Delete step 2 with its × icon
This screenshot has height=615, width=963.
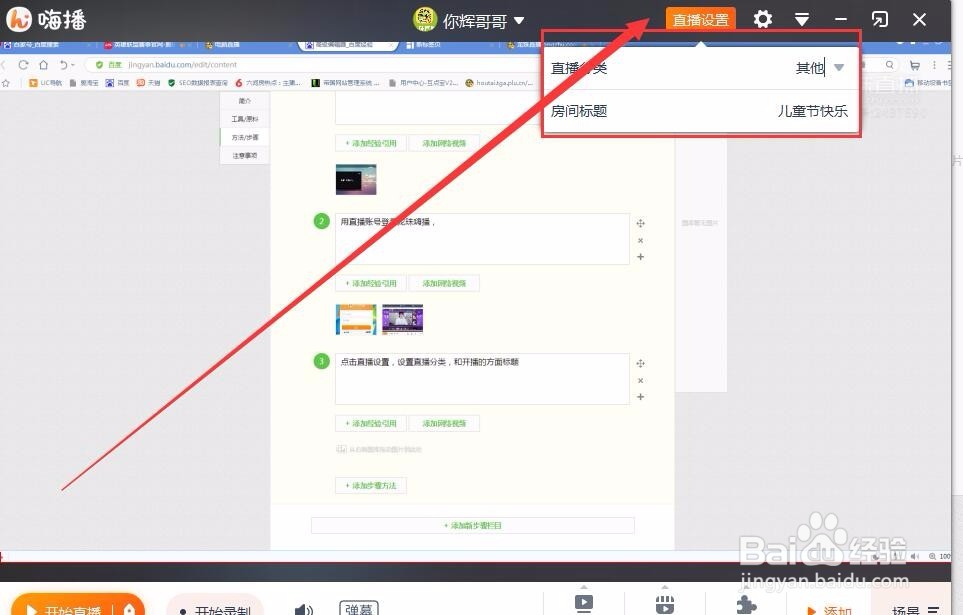pyautogui.click(x=641, y=240)
